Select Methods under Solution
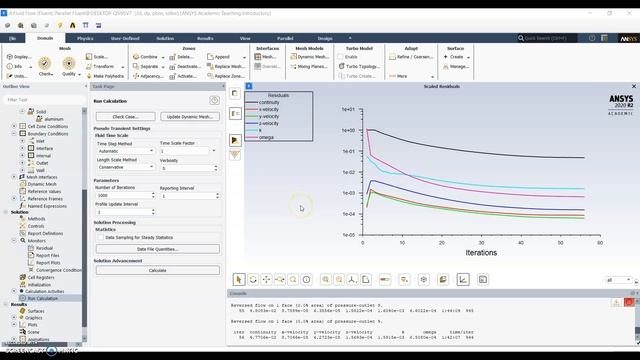The image size is (640, 360). pos(36,219)
